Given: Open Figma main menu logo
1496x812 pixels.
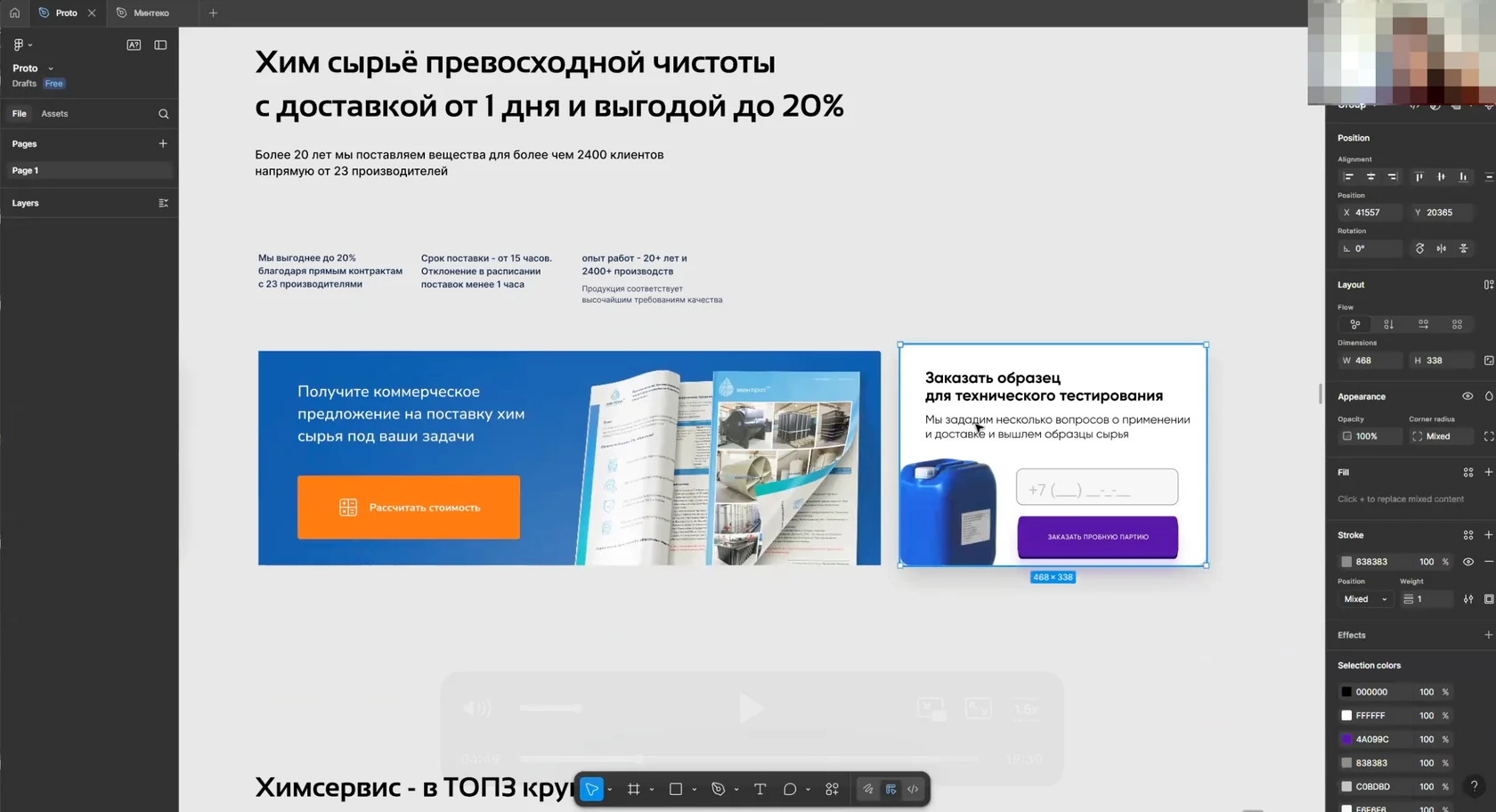Looking at the screenshot, I should point(19,45).
